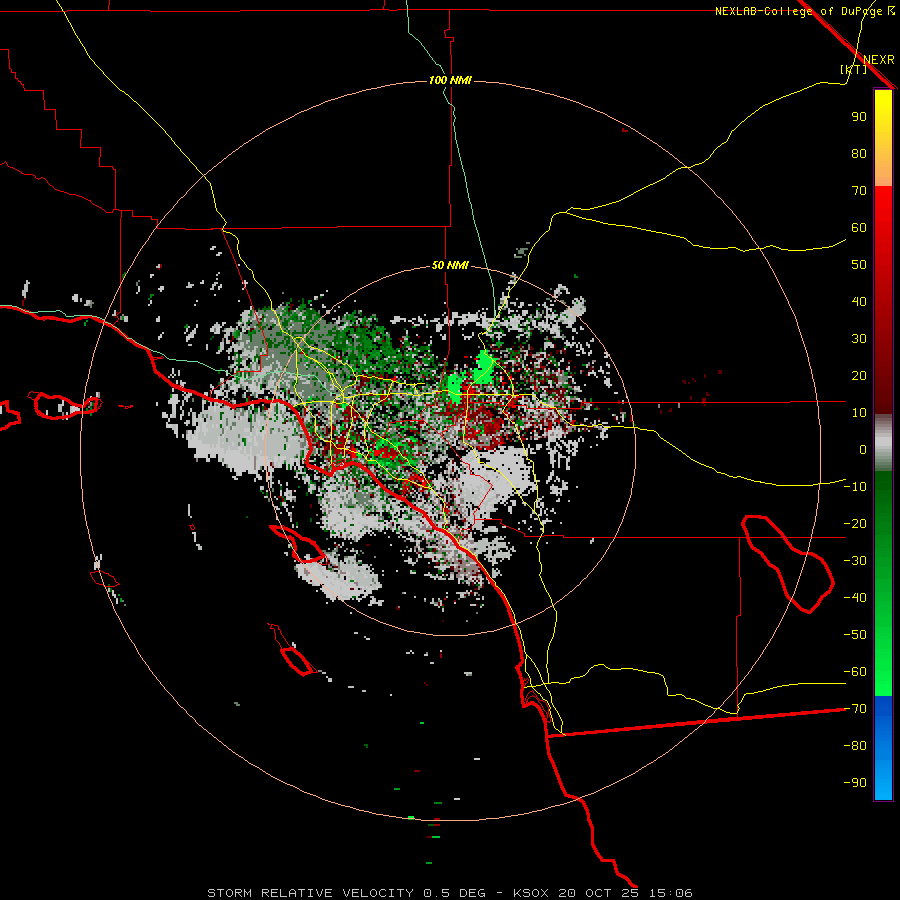900x900 pixels.
Task: Pick the bright green color bar segment near -60
Action: [883, 669]
